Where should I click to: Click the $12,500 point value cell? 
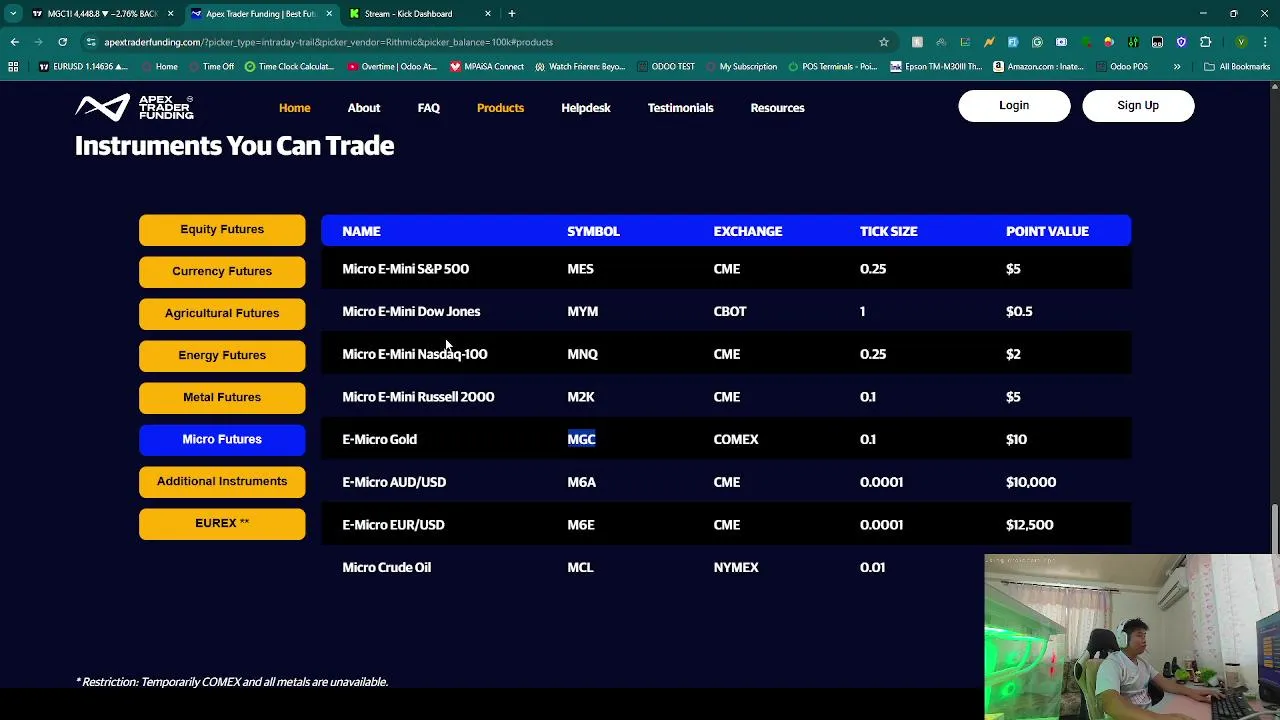pos(1029,525)
